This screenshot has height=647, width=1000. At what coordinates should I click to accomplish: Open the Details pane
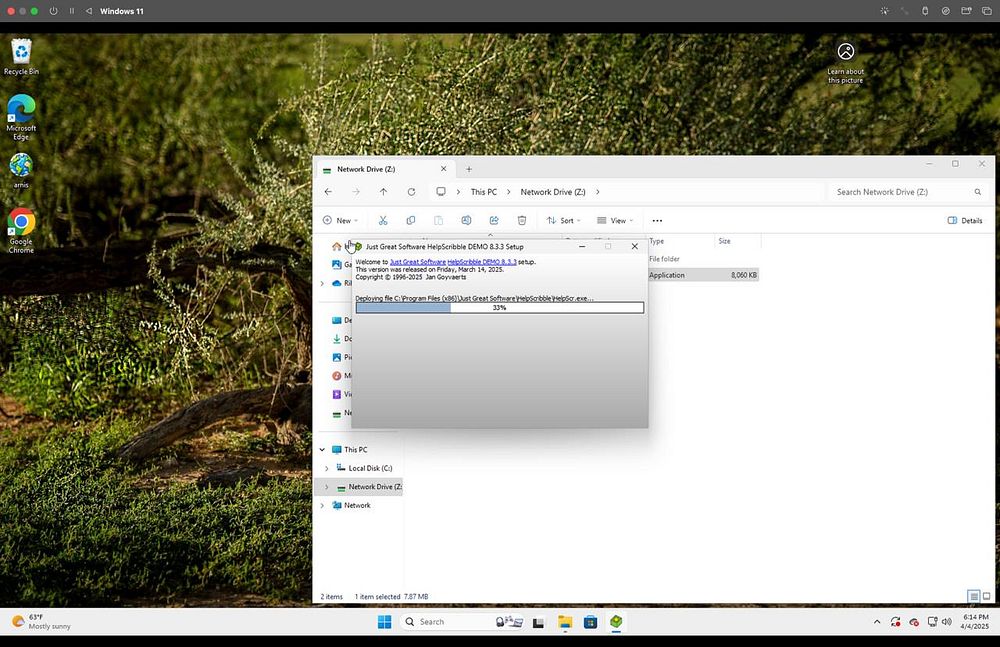click(x=964, y=221)
